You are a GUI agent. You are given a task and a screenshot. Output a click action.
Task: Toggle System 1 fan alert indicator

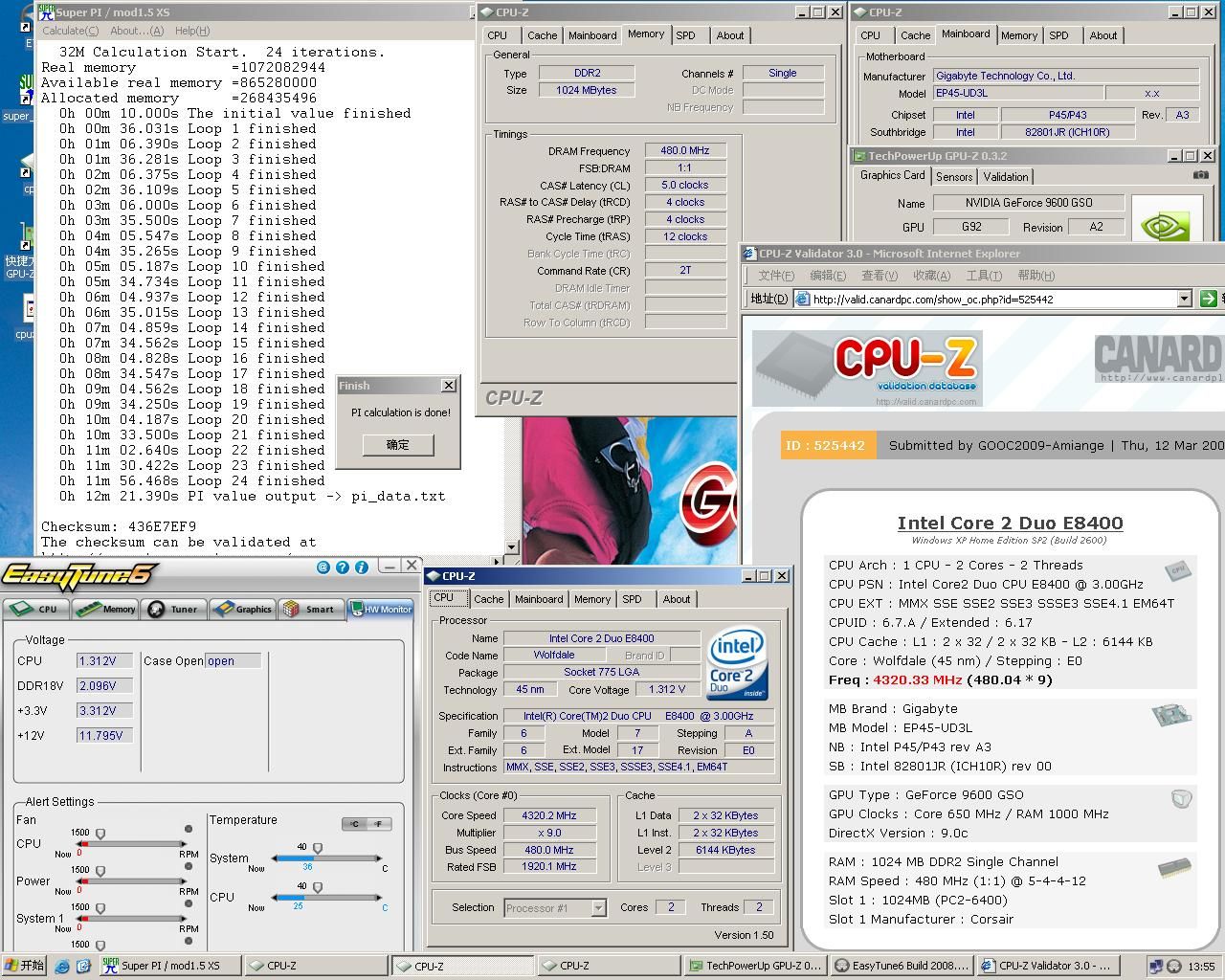[189, 903]
